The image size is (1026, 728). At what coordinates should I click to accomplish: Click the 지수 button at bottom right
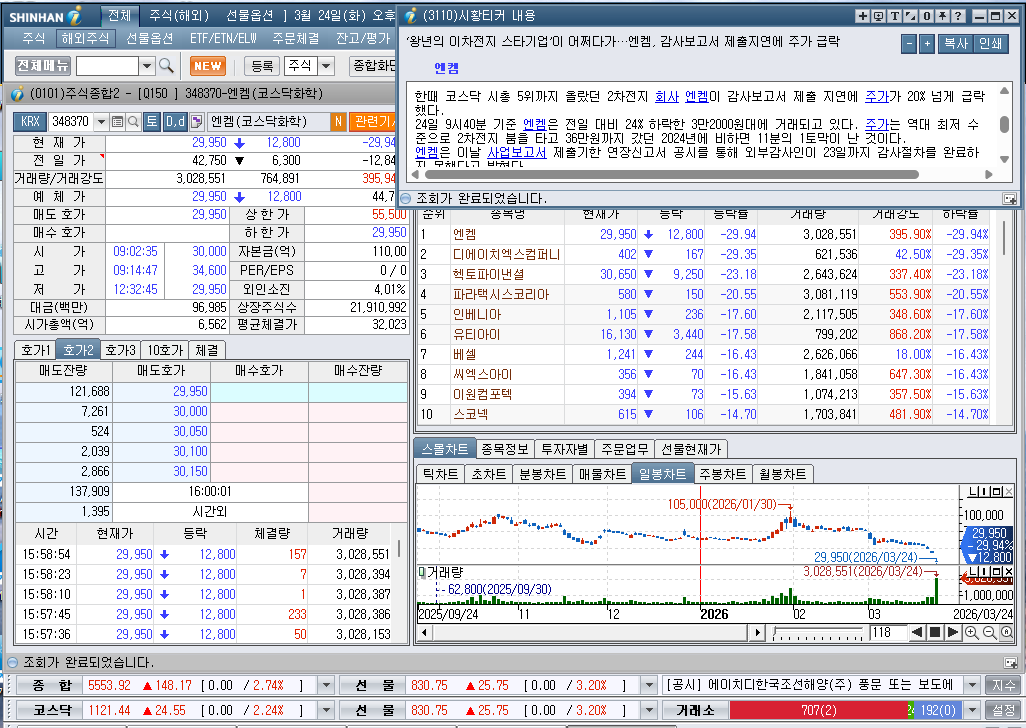(x=1003, y=685)
